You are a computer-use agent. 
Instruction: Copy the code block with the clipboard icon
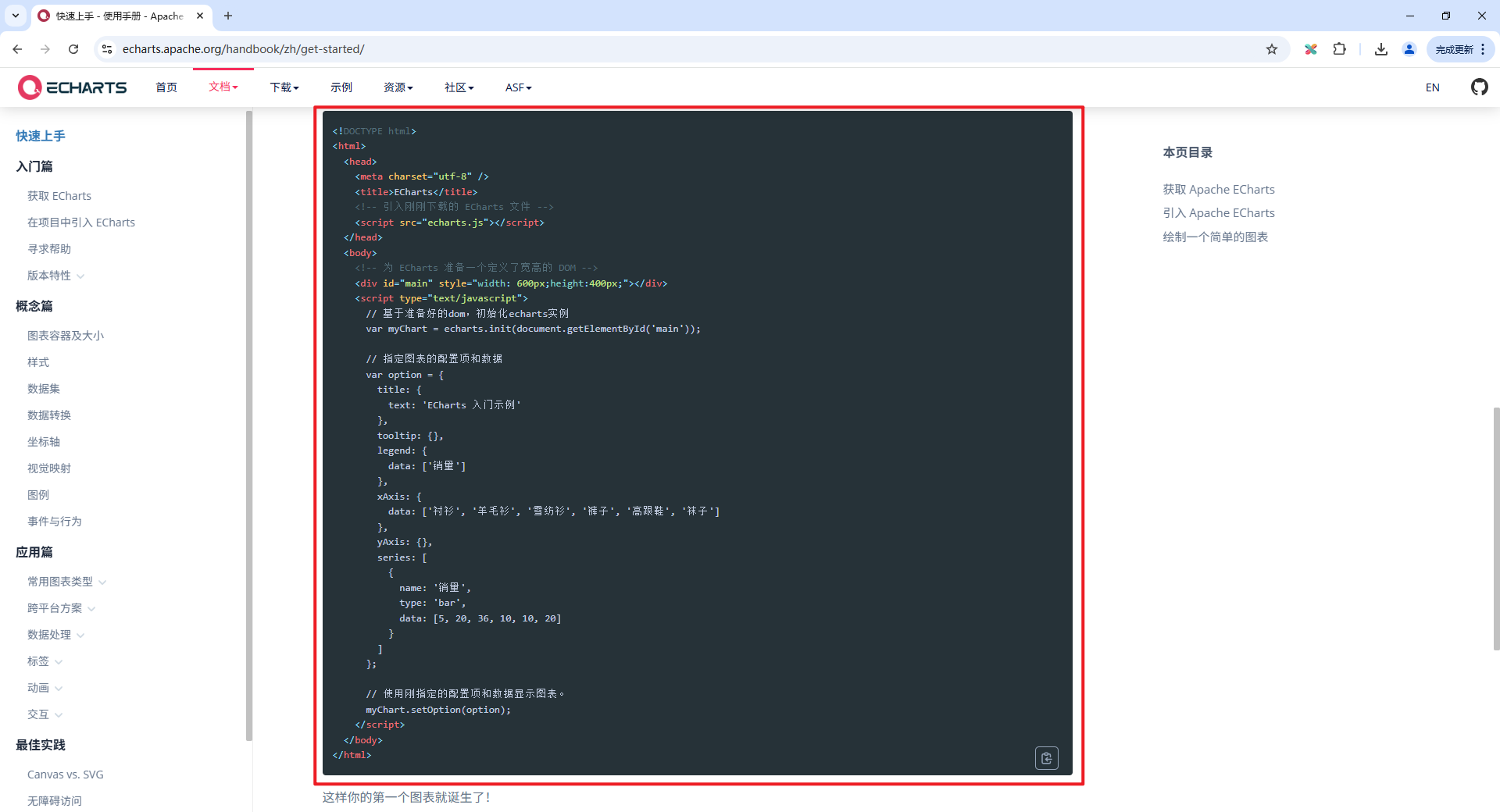coord(1046,758)
